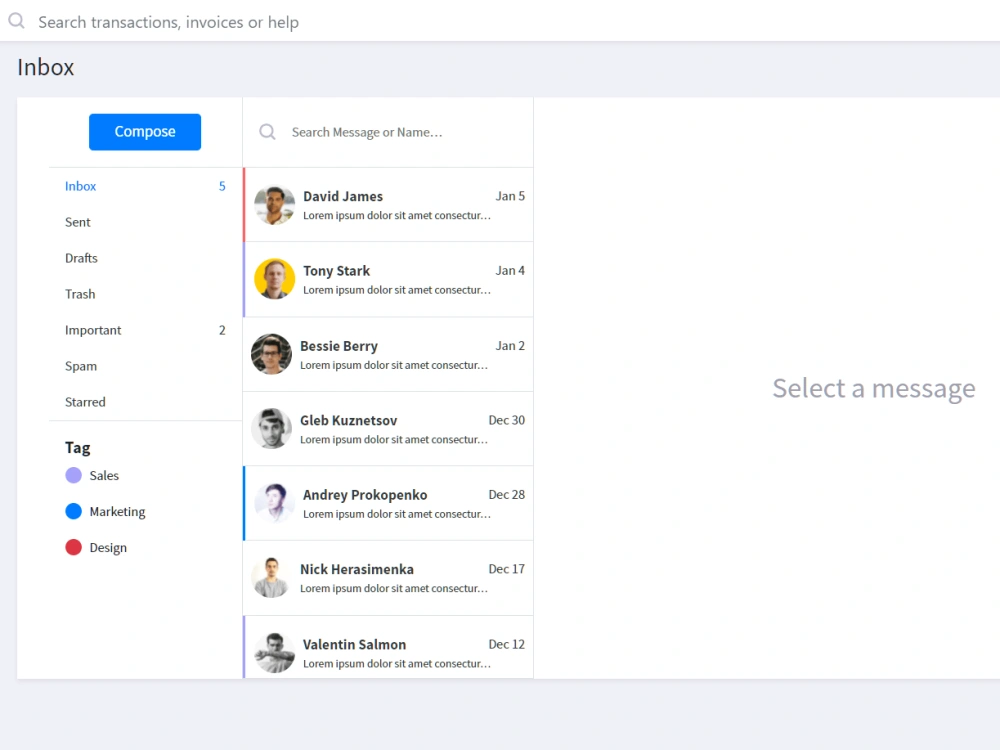Click the Jan 4 date label
Image resolution: width=1000 pixels, height=750 pixels.
[510, 271]
